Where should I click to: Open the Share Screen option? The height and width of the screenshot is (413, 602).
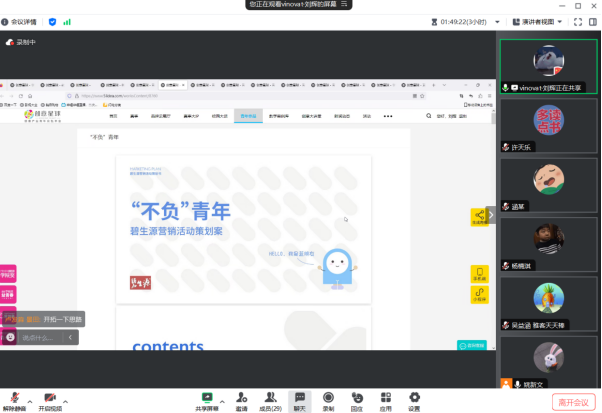pyautogui.click(x=207, y=397)
